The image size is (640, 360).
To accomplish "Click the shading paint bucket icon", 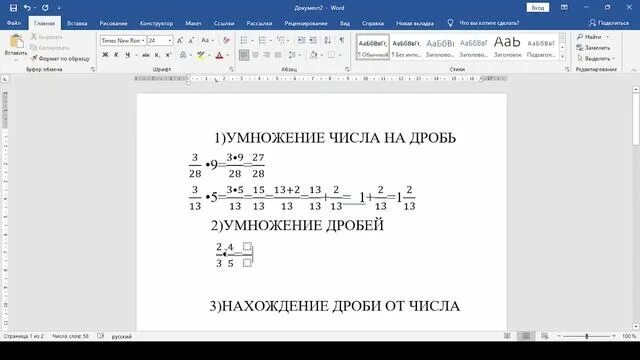I will point(313,55).
